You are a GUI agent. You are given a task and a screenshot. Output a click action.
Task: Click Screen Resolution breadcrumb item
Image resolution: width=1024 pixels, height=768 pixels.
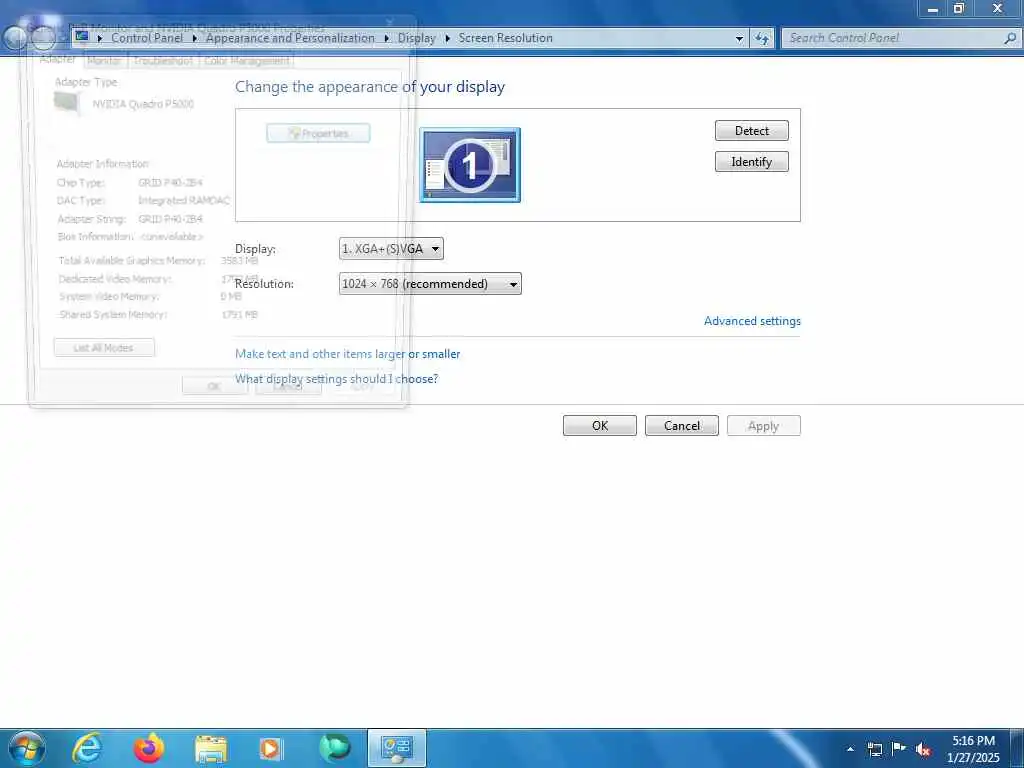point(505,38)
